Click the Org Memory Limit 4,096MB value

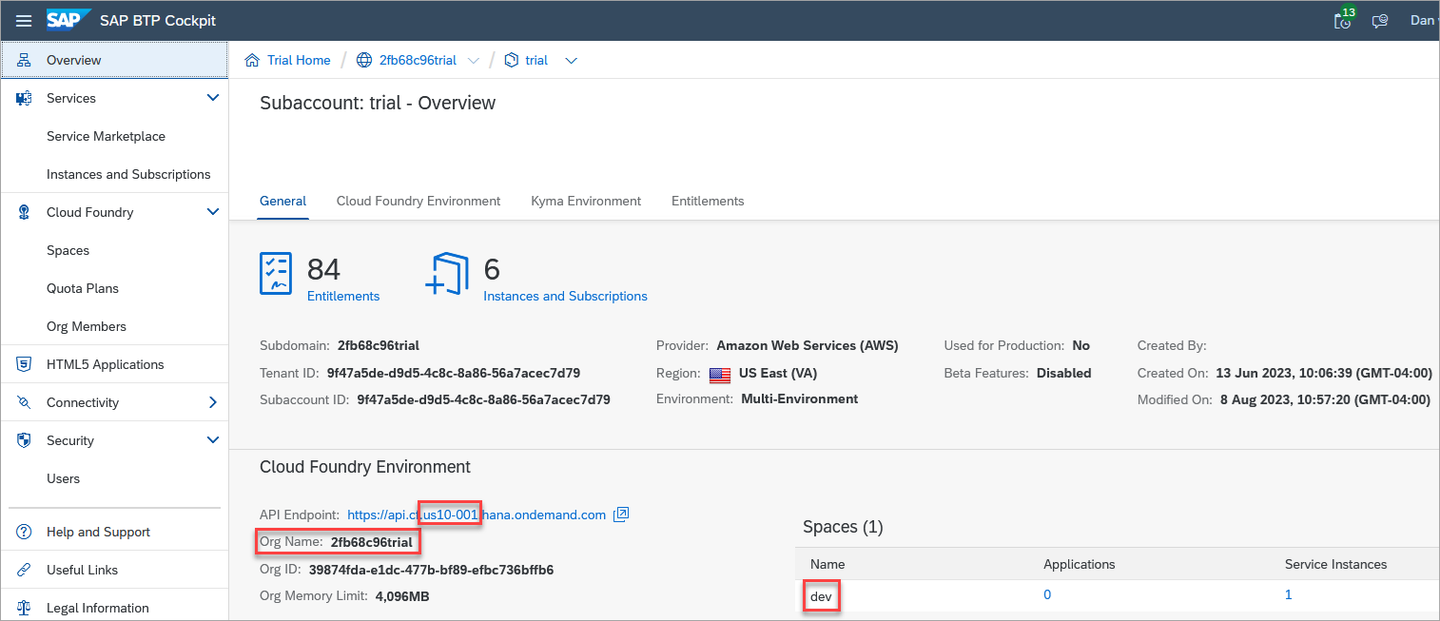[402, 596]
